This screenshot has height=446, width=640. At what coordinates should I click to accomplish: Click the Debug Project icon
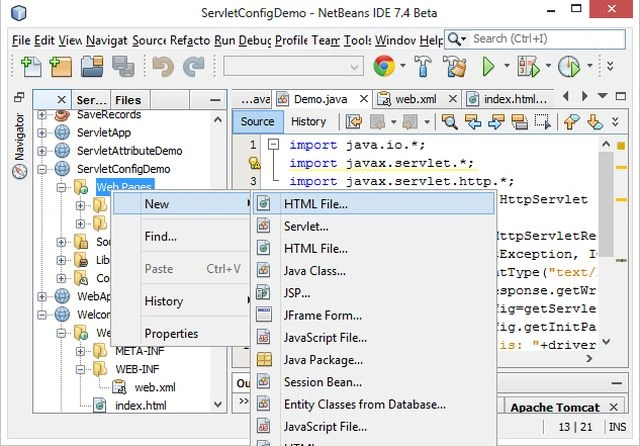click(528, 67)
